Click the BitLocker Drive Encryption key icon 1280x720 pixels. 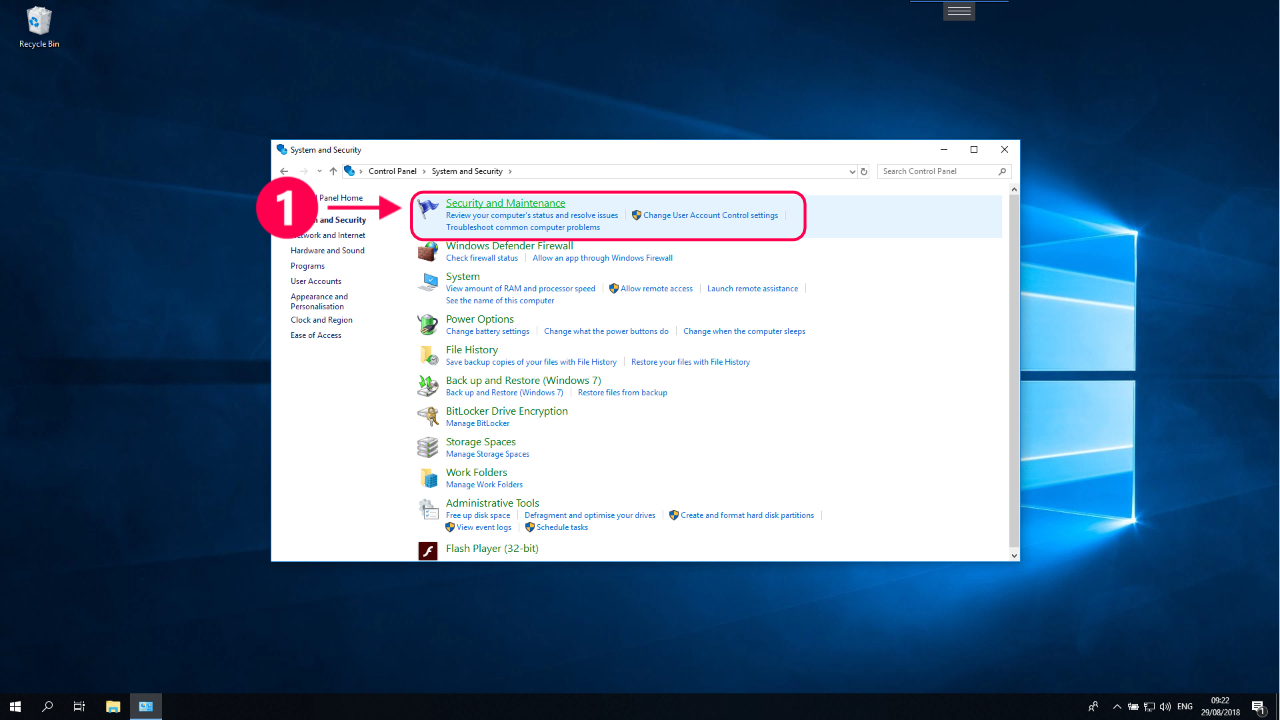point(428,416)
